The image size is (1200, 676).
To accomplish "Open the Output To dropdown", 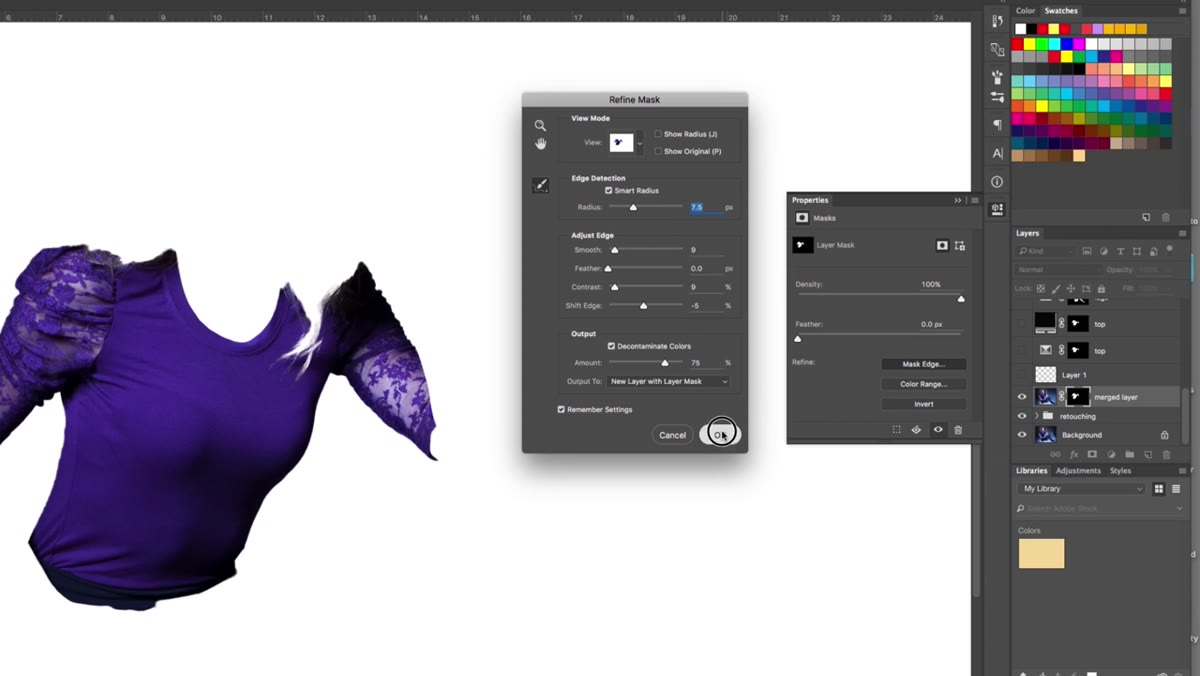I will click(668, 381).
